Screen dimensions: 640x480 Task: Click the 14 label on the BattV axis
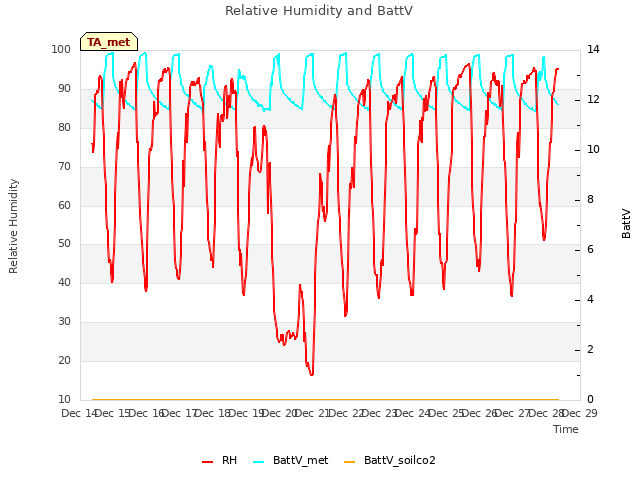[x=593, y=49]
